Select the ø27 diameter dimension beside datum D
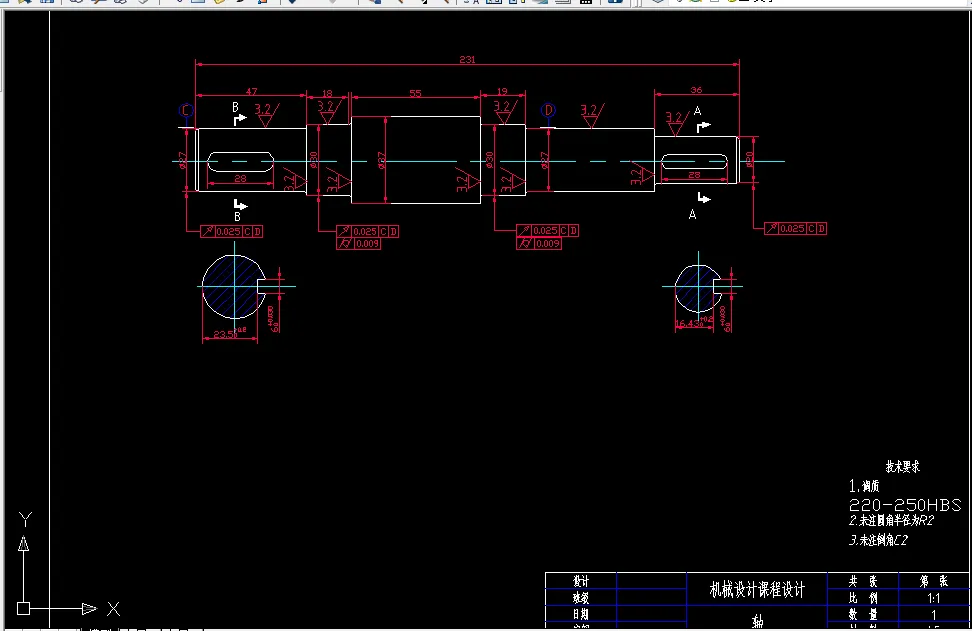 [544, 161]
